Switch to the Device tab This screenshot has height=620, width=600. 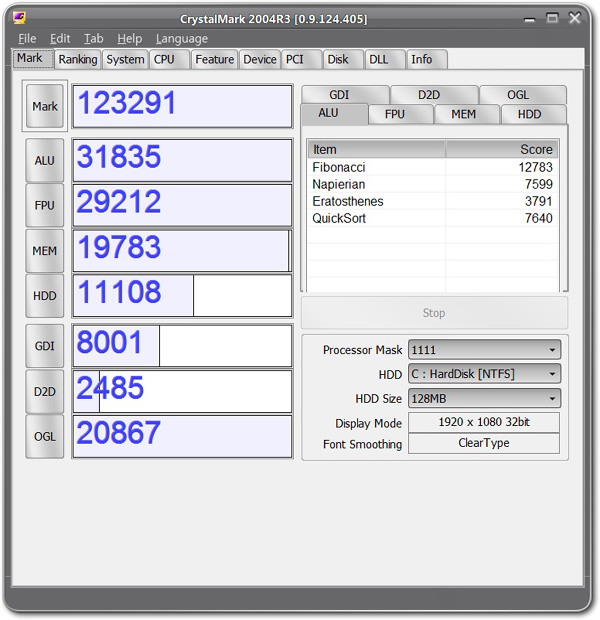pyautogui.click(x=259, y=59)
